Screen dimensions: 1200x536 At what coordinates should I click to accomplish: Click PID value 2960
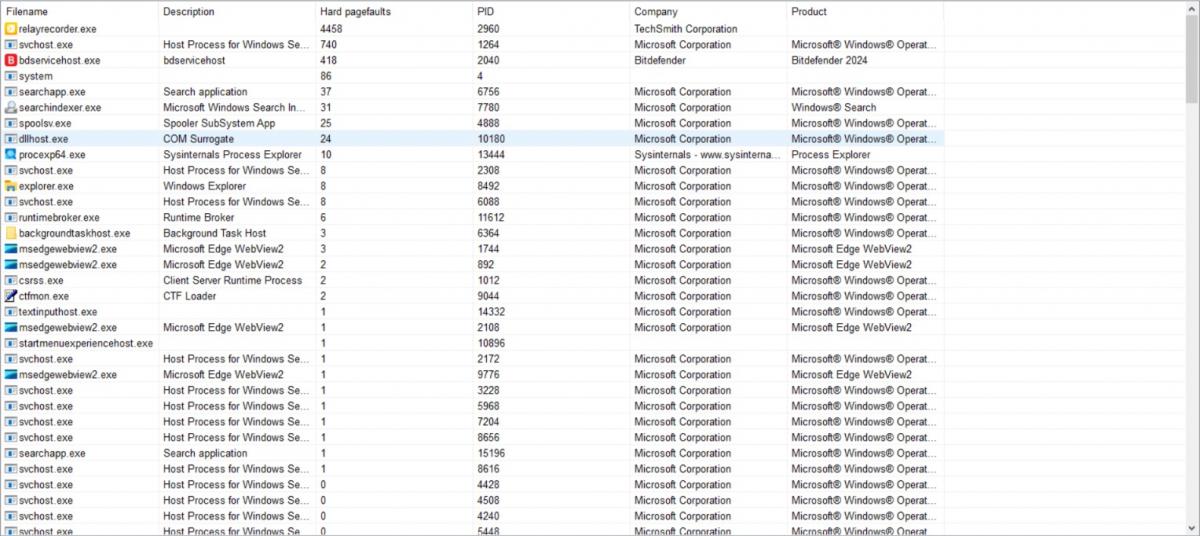tap(488, 29)
